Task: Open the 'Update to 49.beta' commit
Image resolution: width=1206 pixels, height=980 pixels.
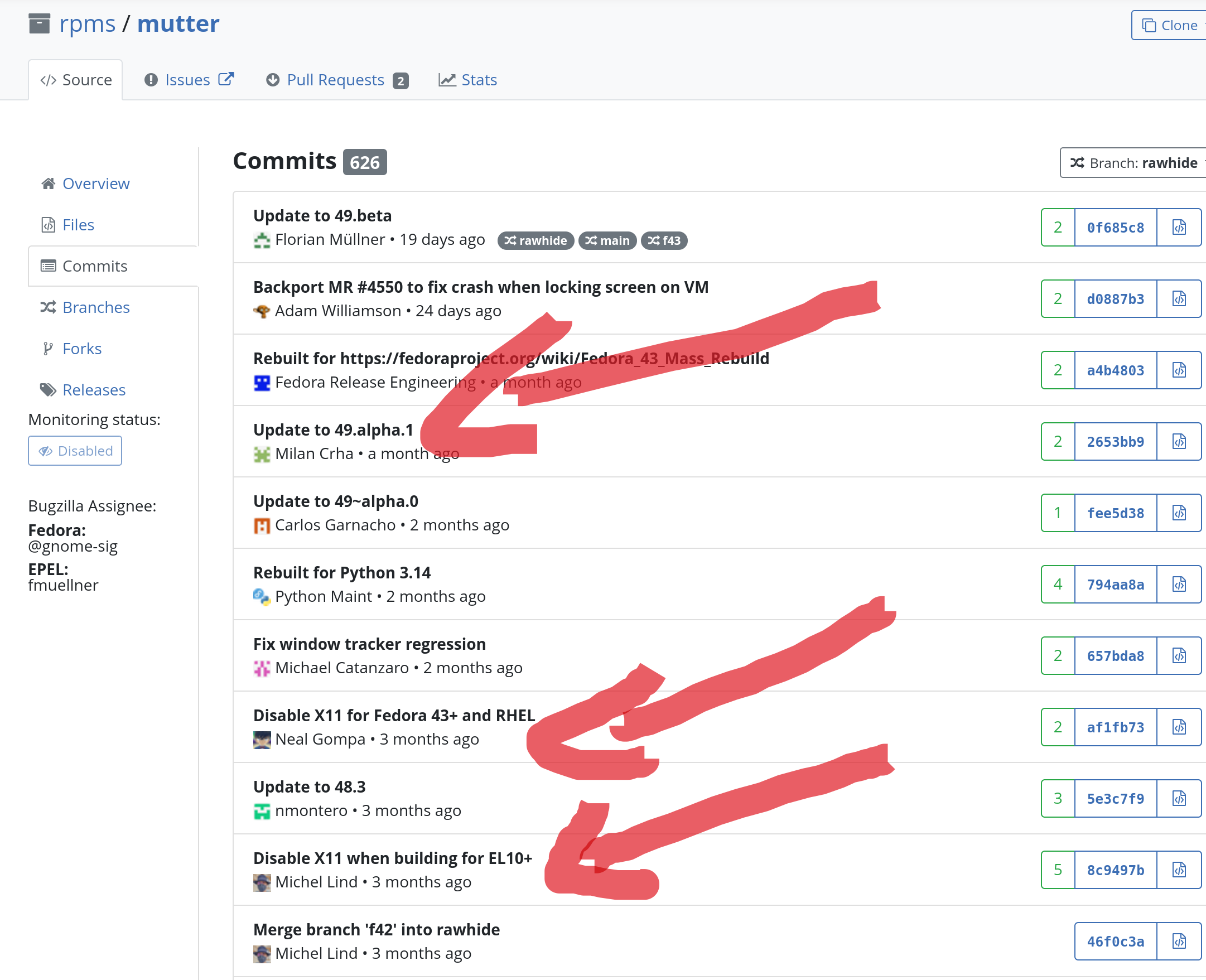Action: pos(322,216)
